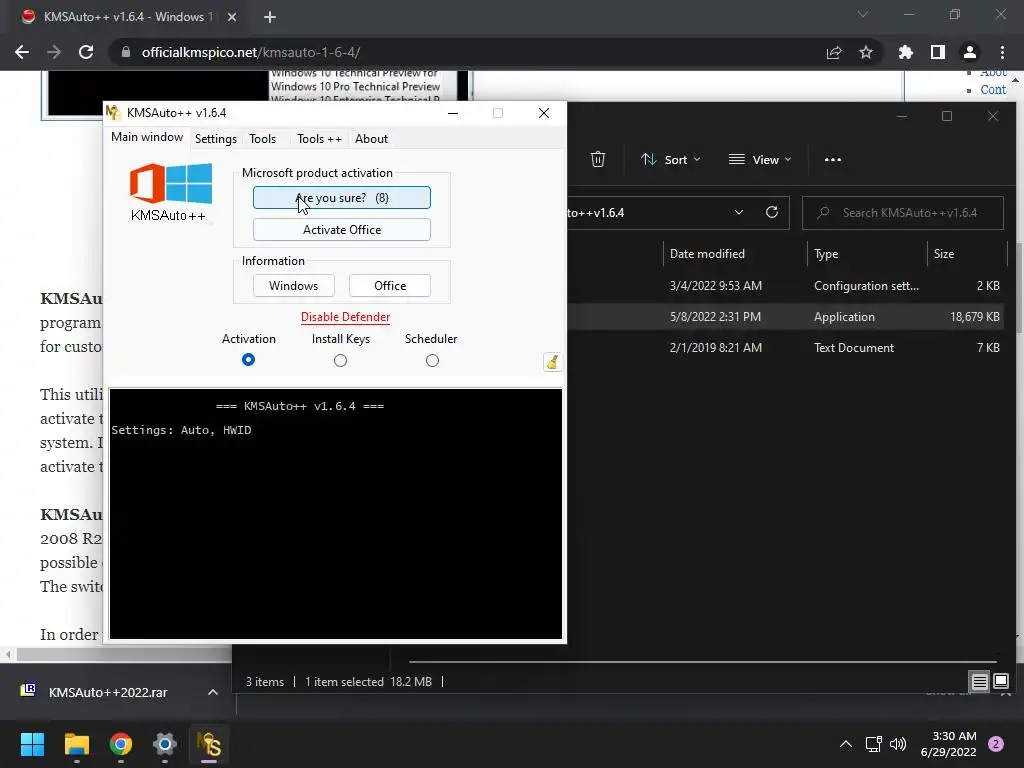
Task: Click the Activate Office button
Action: (x=342, y=230)
